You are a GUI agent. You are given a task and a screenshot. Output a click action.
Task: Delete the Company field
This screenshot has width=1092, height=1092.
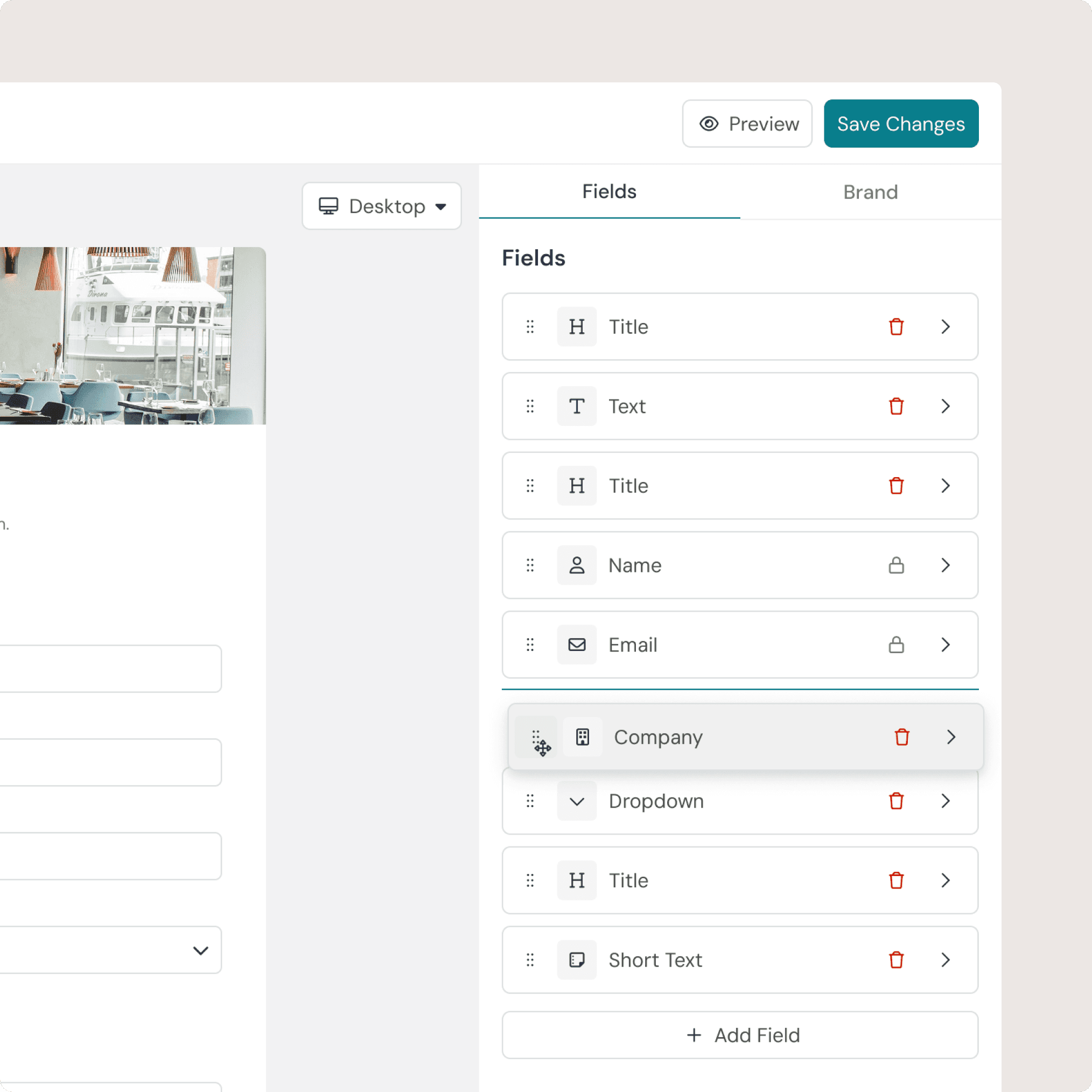point(901,737)
